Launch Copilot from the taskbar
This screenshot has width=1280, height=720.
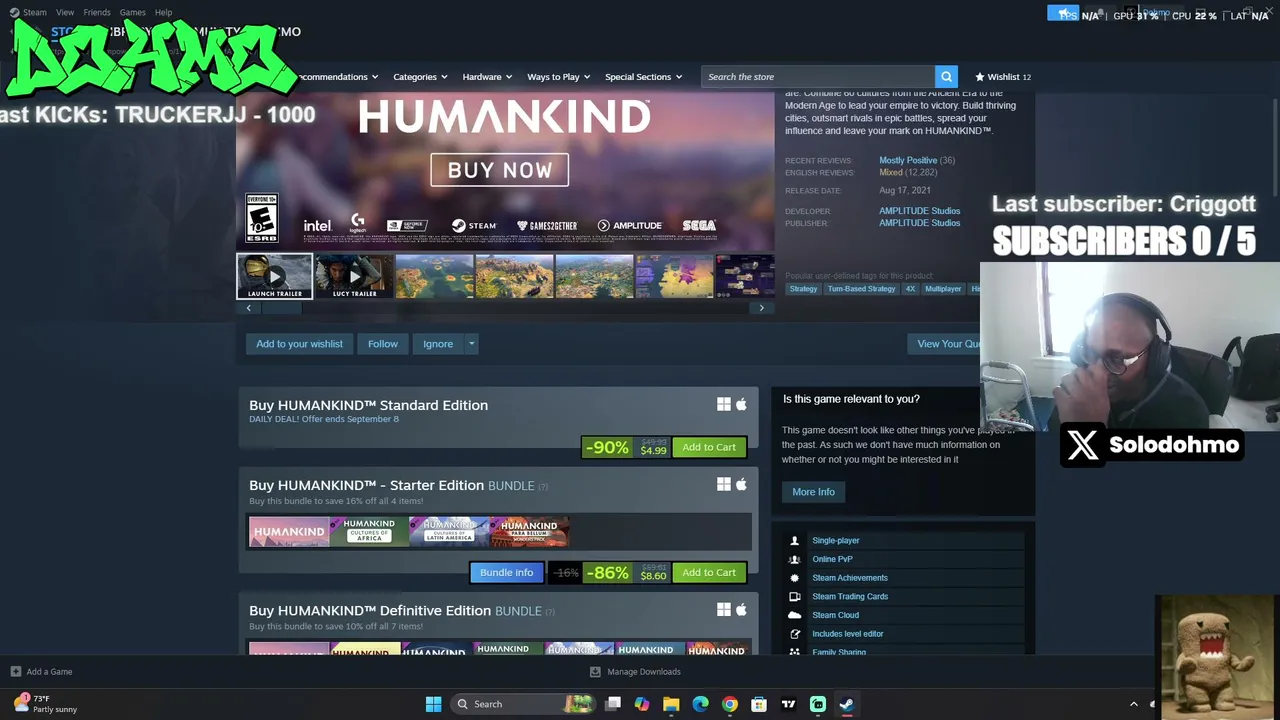click(x=642, y=704)
